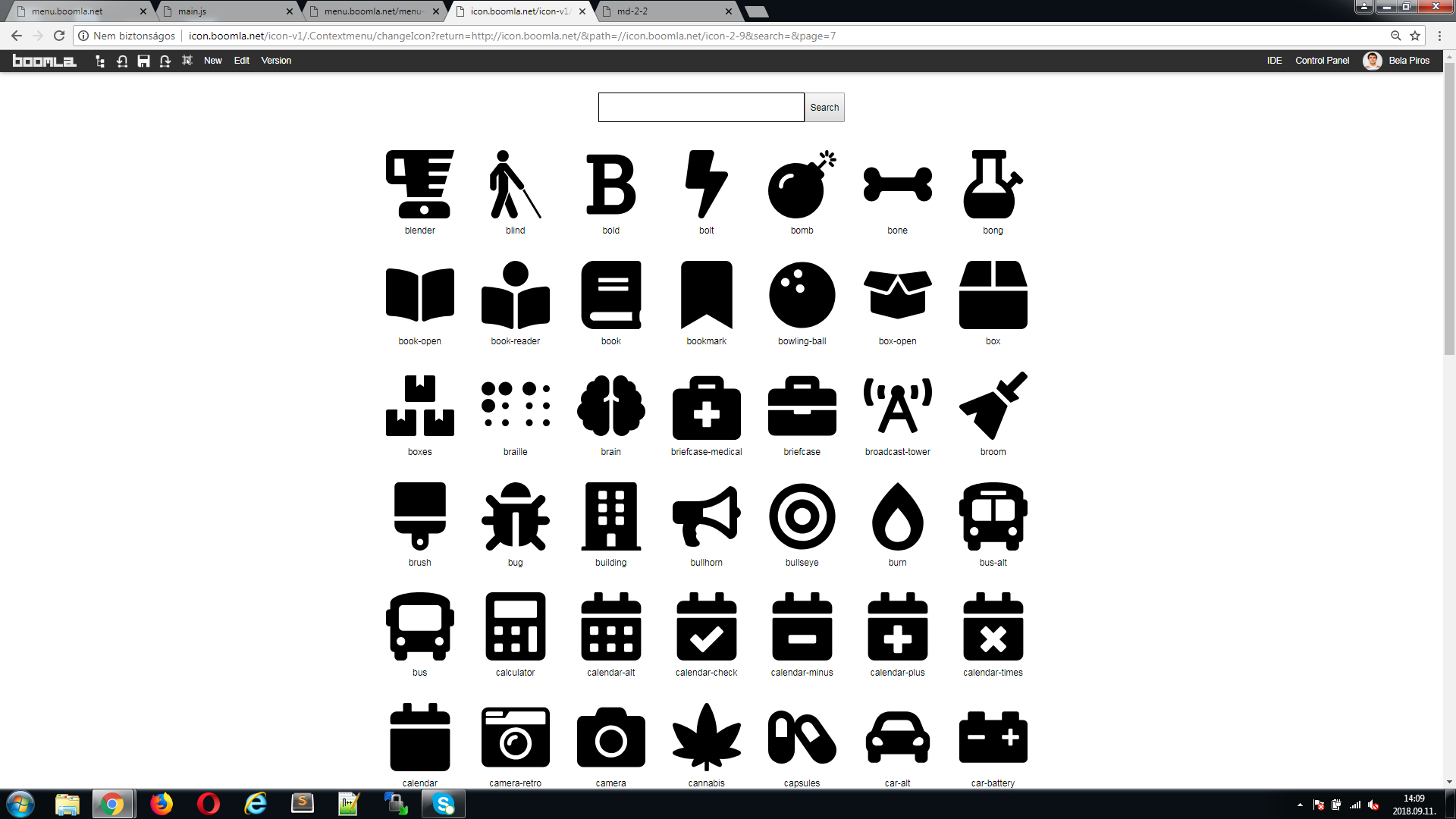This screenshot has width=1456, height=819.
Task: Click the redo arrow toolbar icon
Action: pos(165,61)
